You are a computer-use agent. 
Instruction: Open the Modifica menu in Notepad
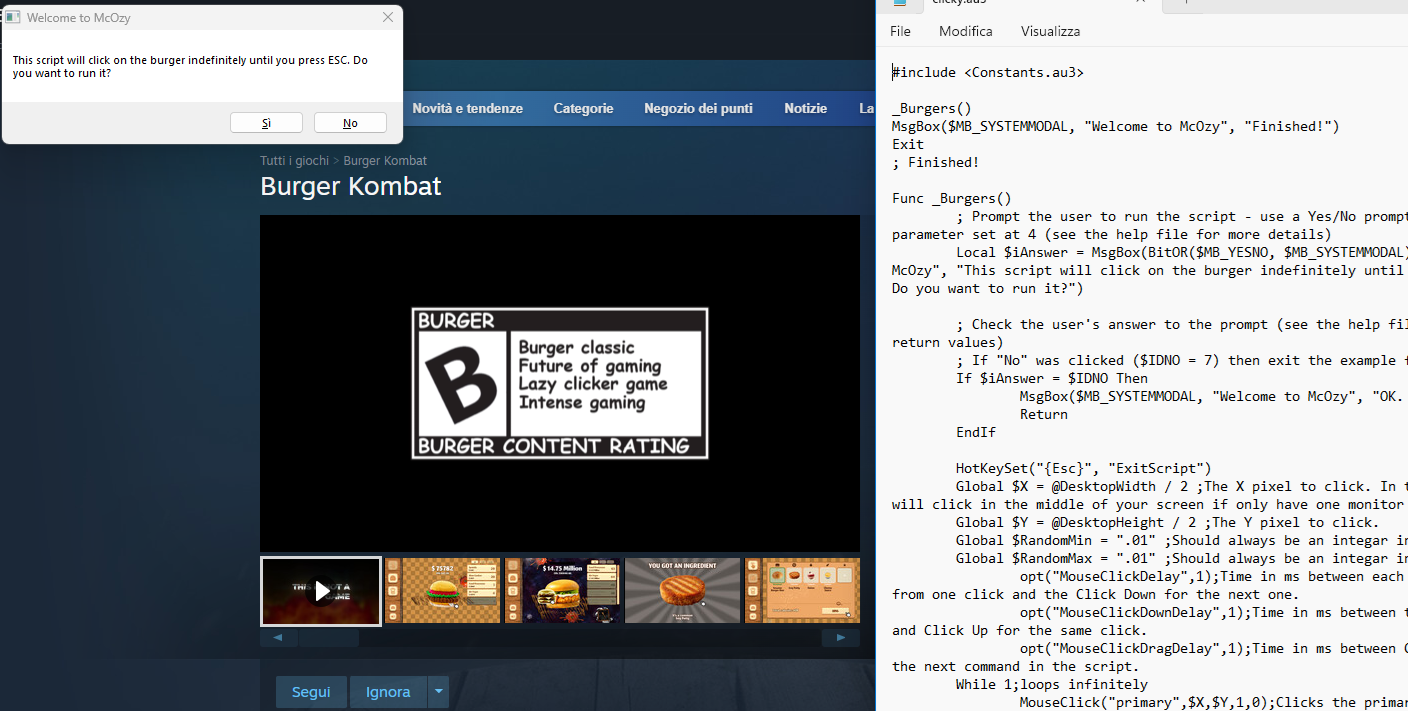click(x=966, y=31)
